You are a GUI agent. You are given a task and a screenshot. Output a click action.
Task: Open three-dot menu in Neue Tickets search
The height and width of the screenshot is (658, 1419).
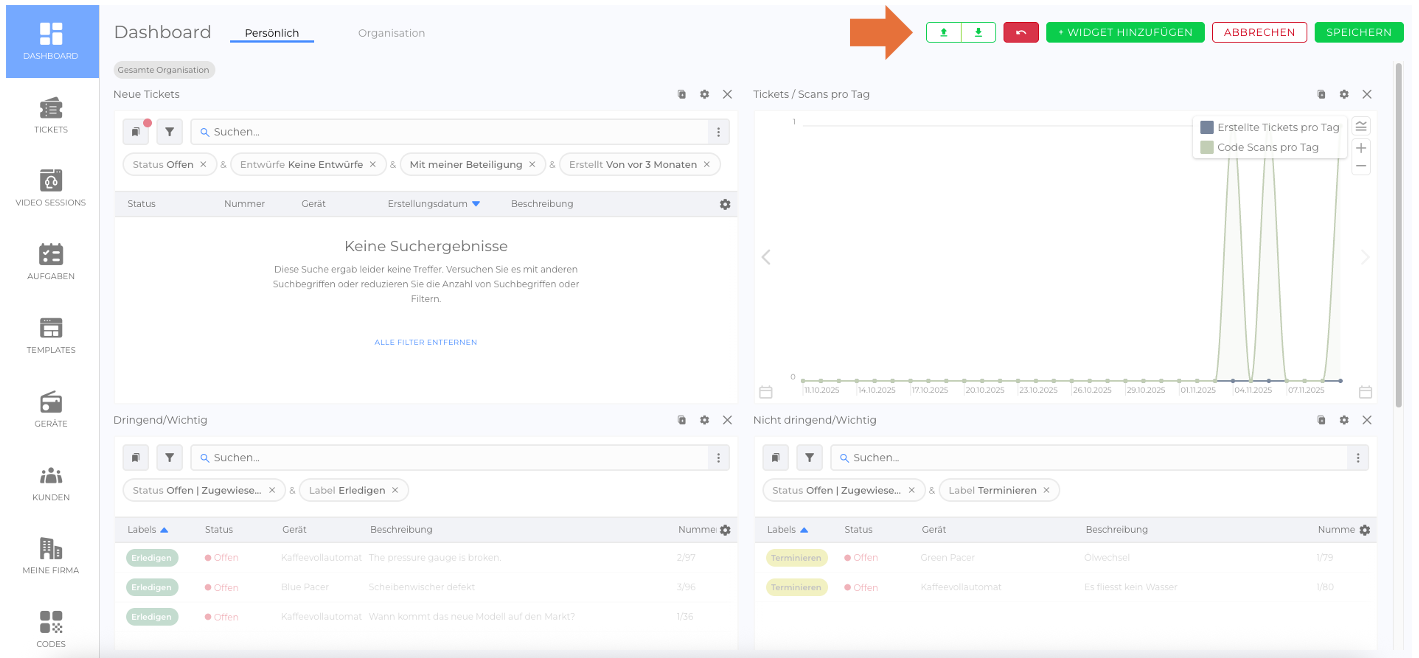pyautogui.click(x=717, y=132)
